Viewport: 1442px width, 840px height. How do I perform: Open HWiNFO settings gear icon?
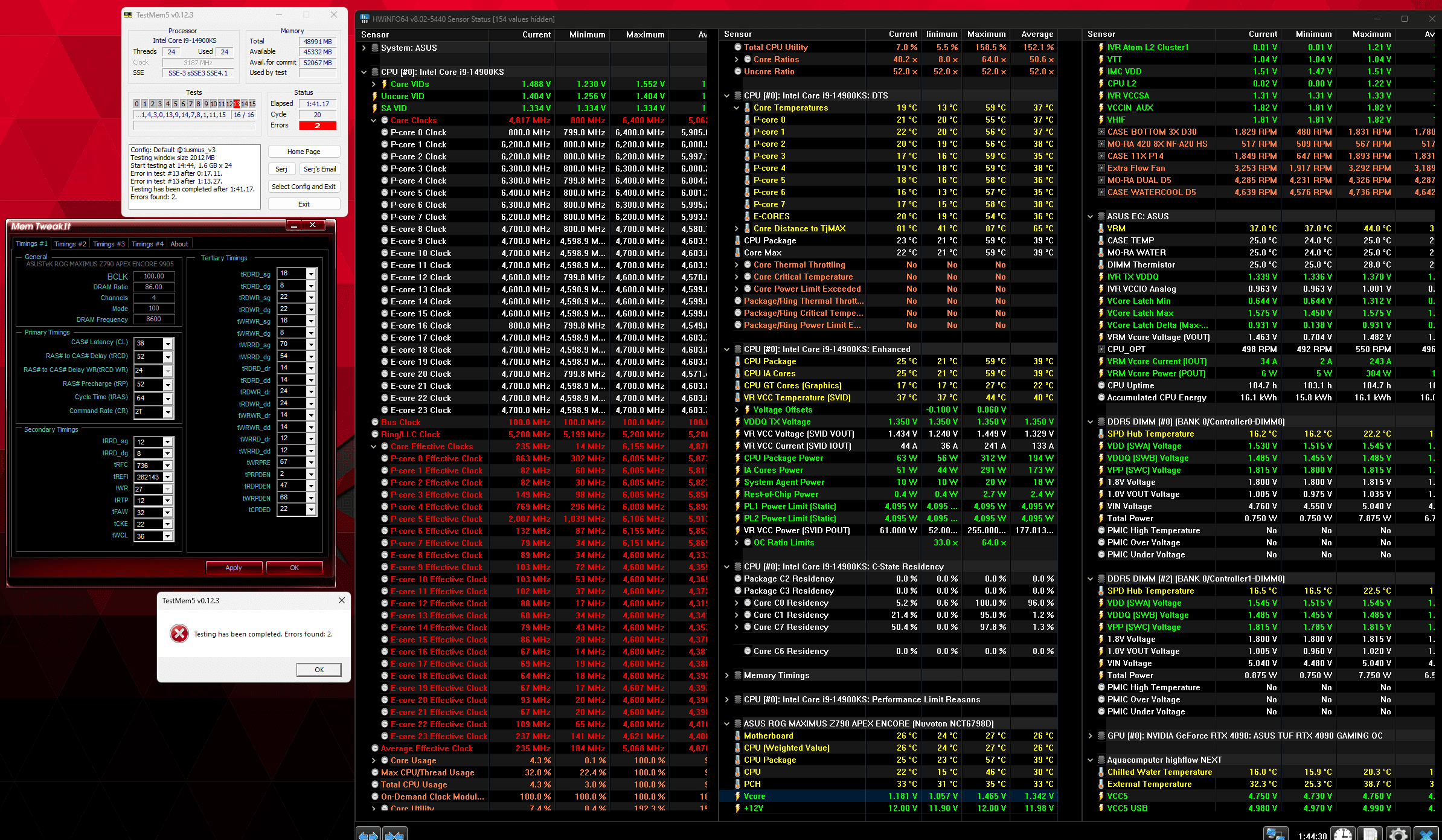(x=1399, y=834)
